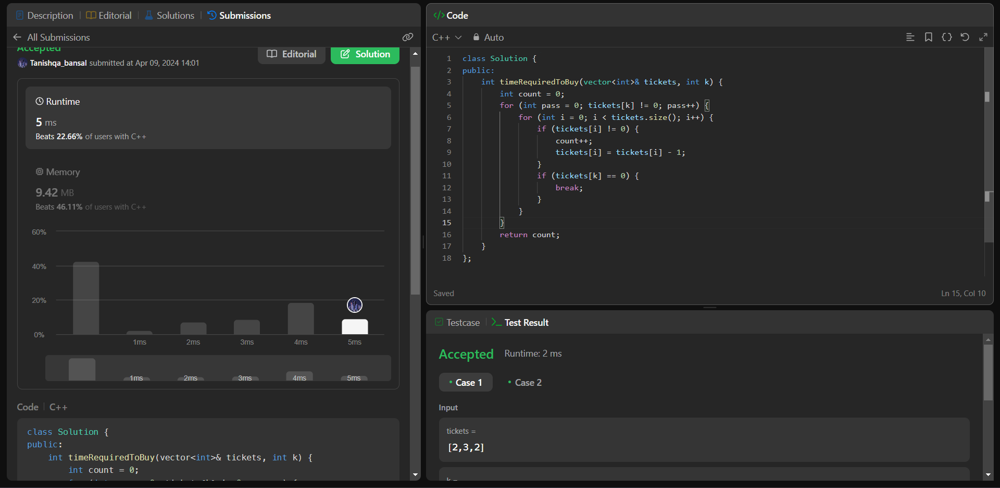Click the Code panel header icon
This screenshot has height=488, width=1000.
point(439,15)
